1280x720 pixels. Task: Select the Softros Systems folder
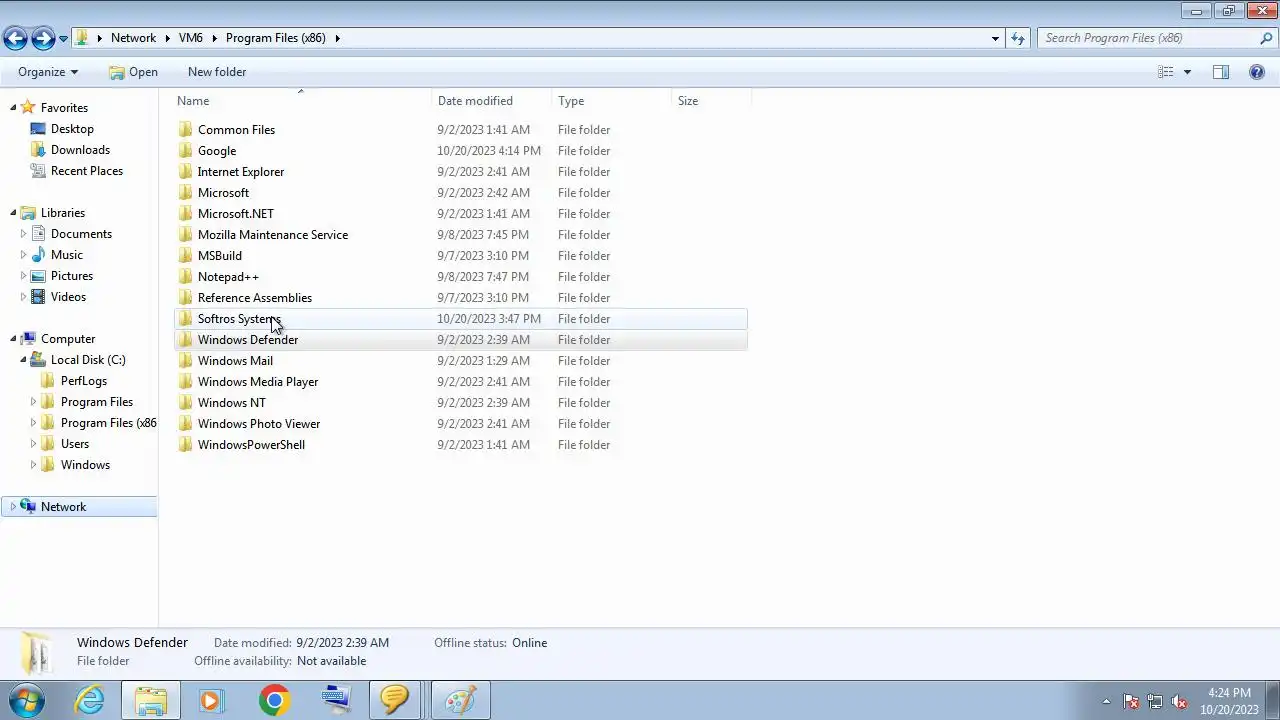460,319
